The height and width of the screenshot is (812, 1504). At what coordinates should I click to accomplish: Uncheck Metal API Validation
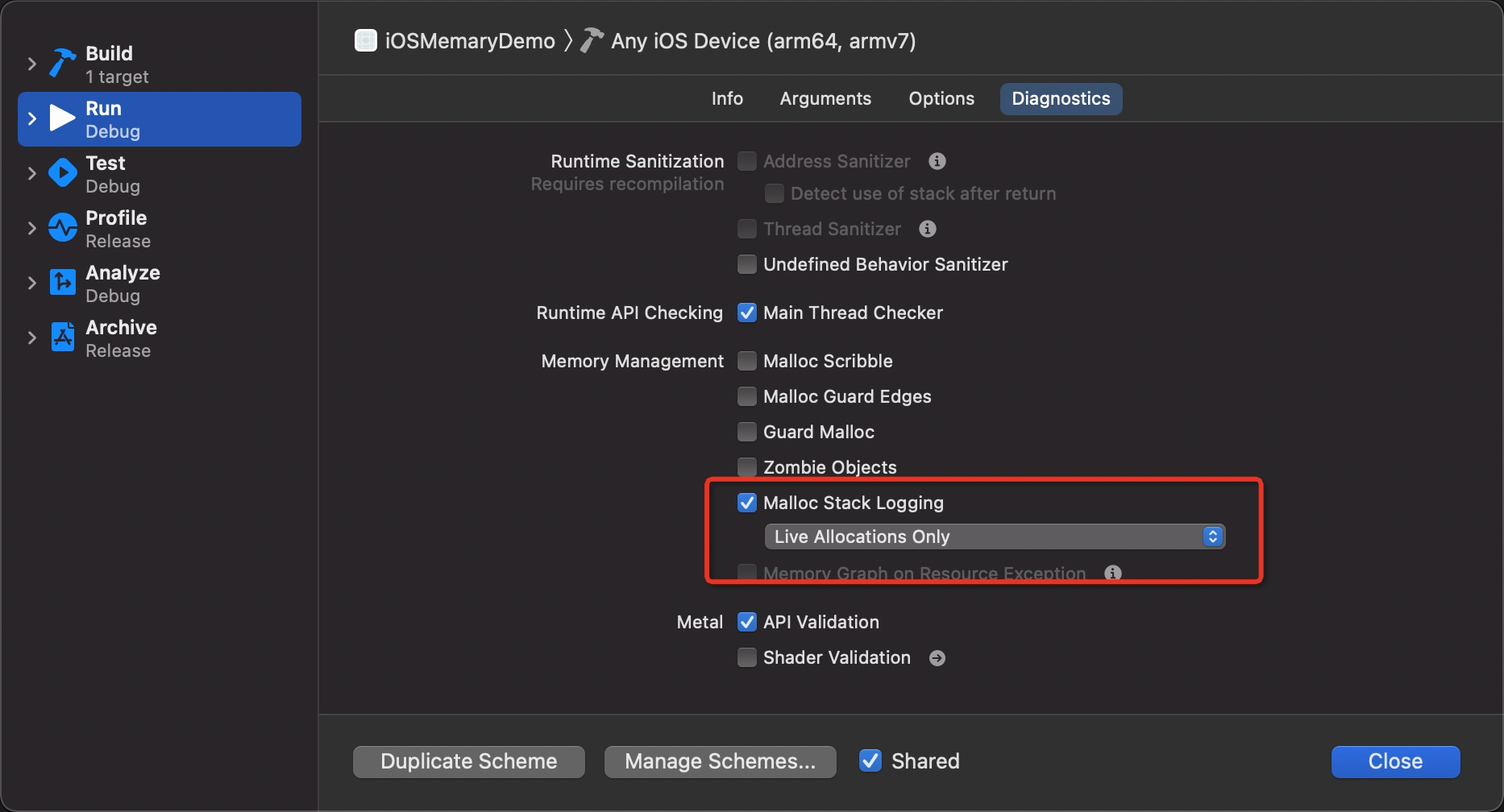[747, 622]
